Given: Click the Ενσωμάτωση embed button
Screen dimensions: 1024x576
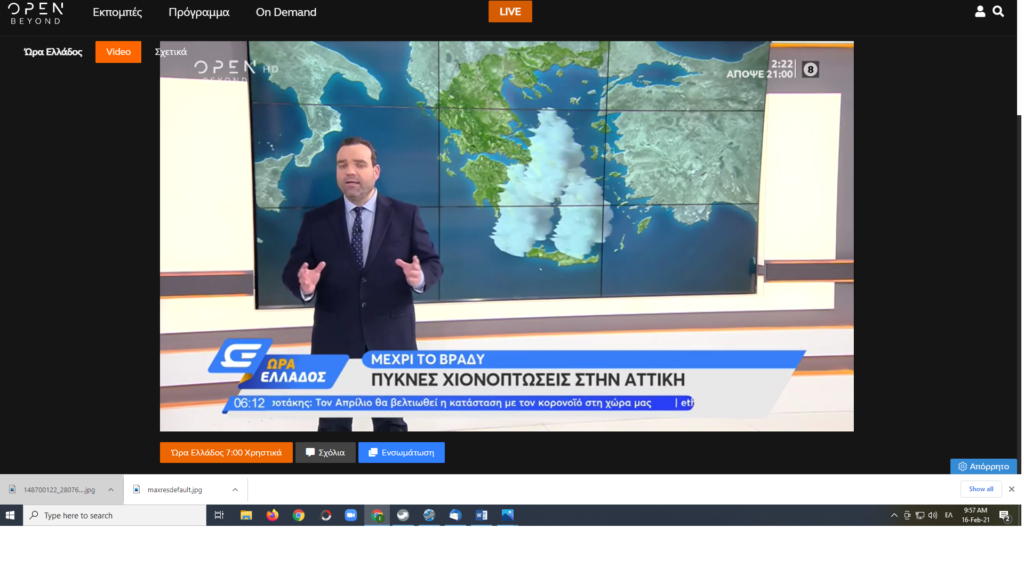Looking at the screenshot, I should tap(401, 452).
